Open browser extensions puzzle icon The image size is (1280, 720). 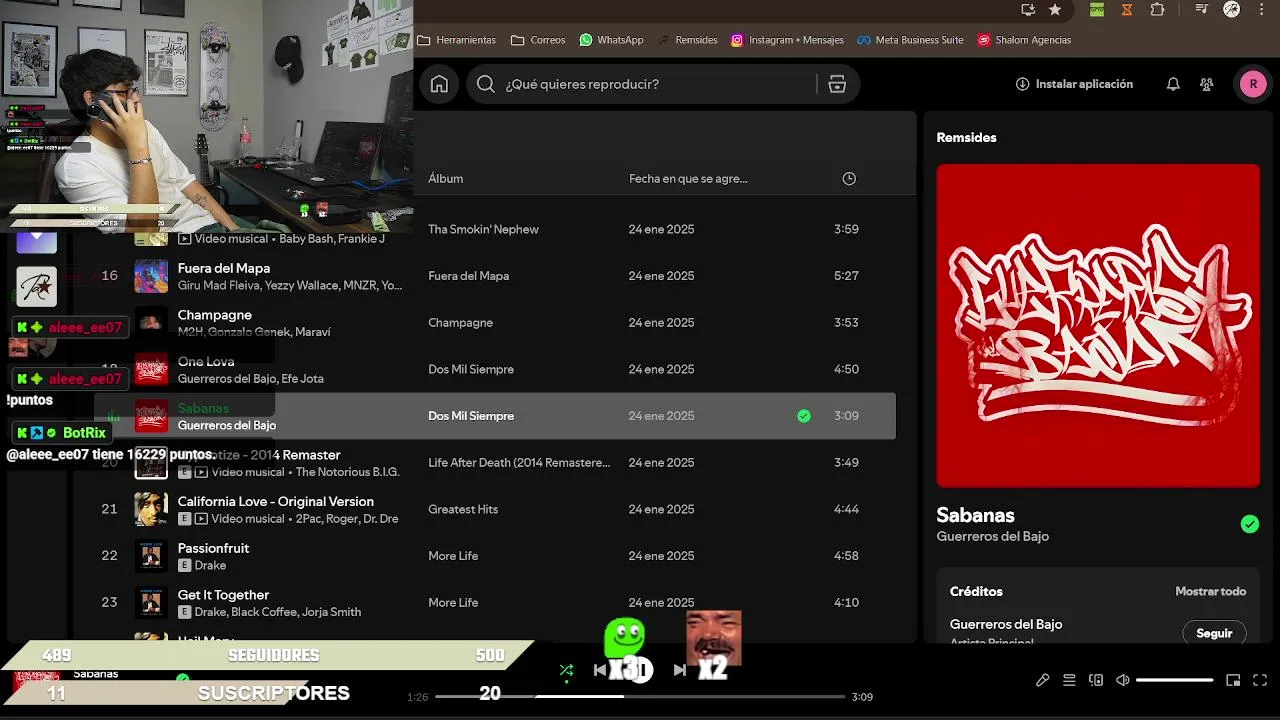(x=1157, y=9)
